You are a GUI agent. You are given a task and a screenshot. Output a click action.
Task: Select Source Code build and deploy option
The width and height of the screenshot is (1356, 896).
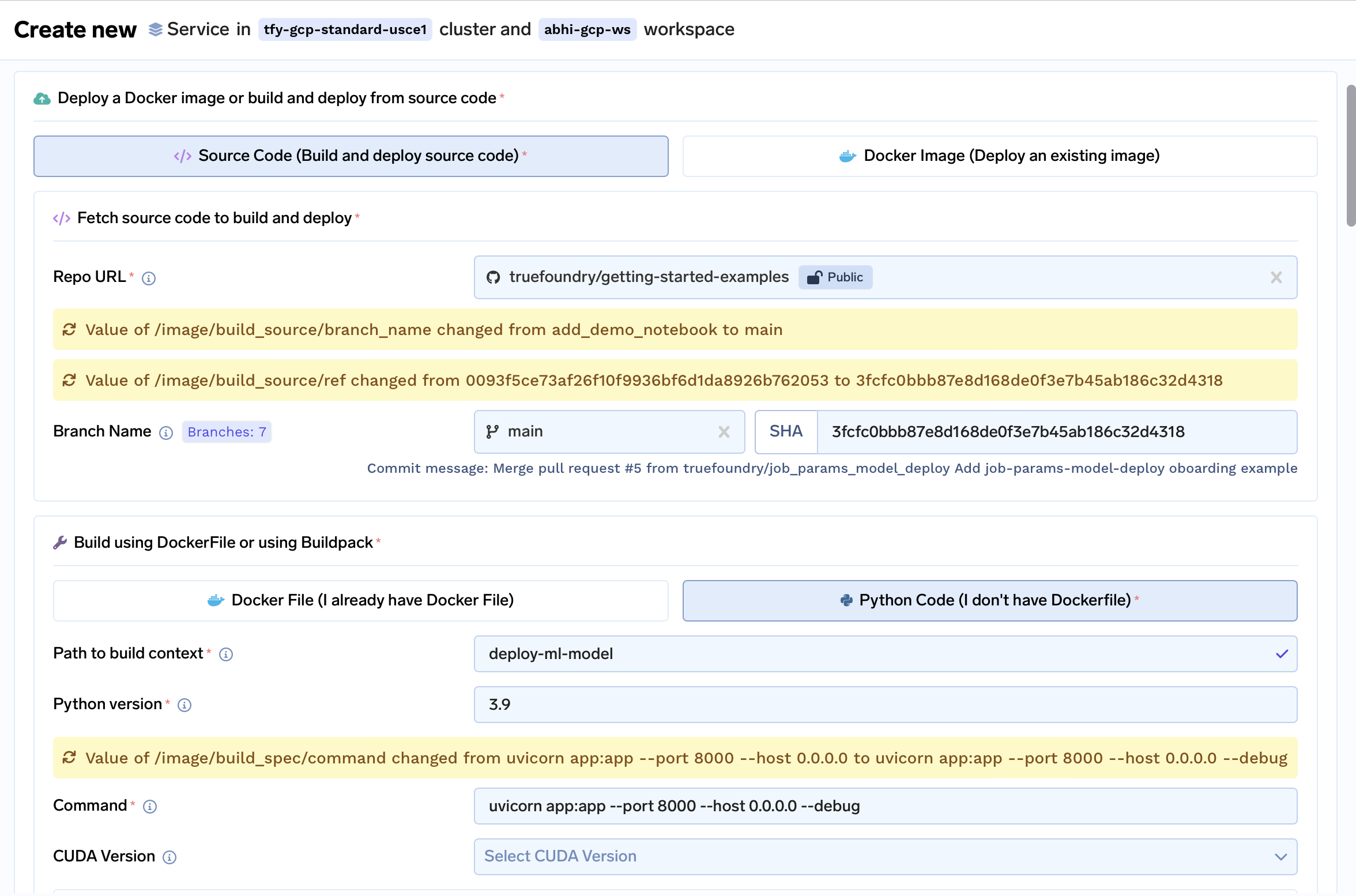(351, 156)
